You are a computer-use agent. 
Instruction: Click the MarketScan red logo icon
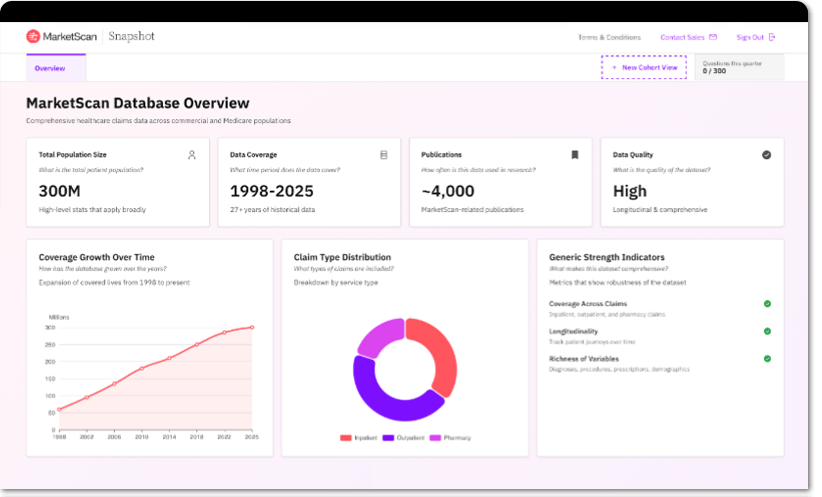coord(33,36)
